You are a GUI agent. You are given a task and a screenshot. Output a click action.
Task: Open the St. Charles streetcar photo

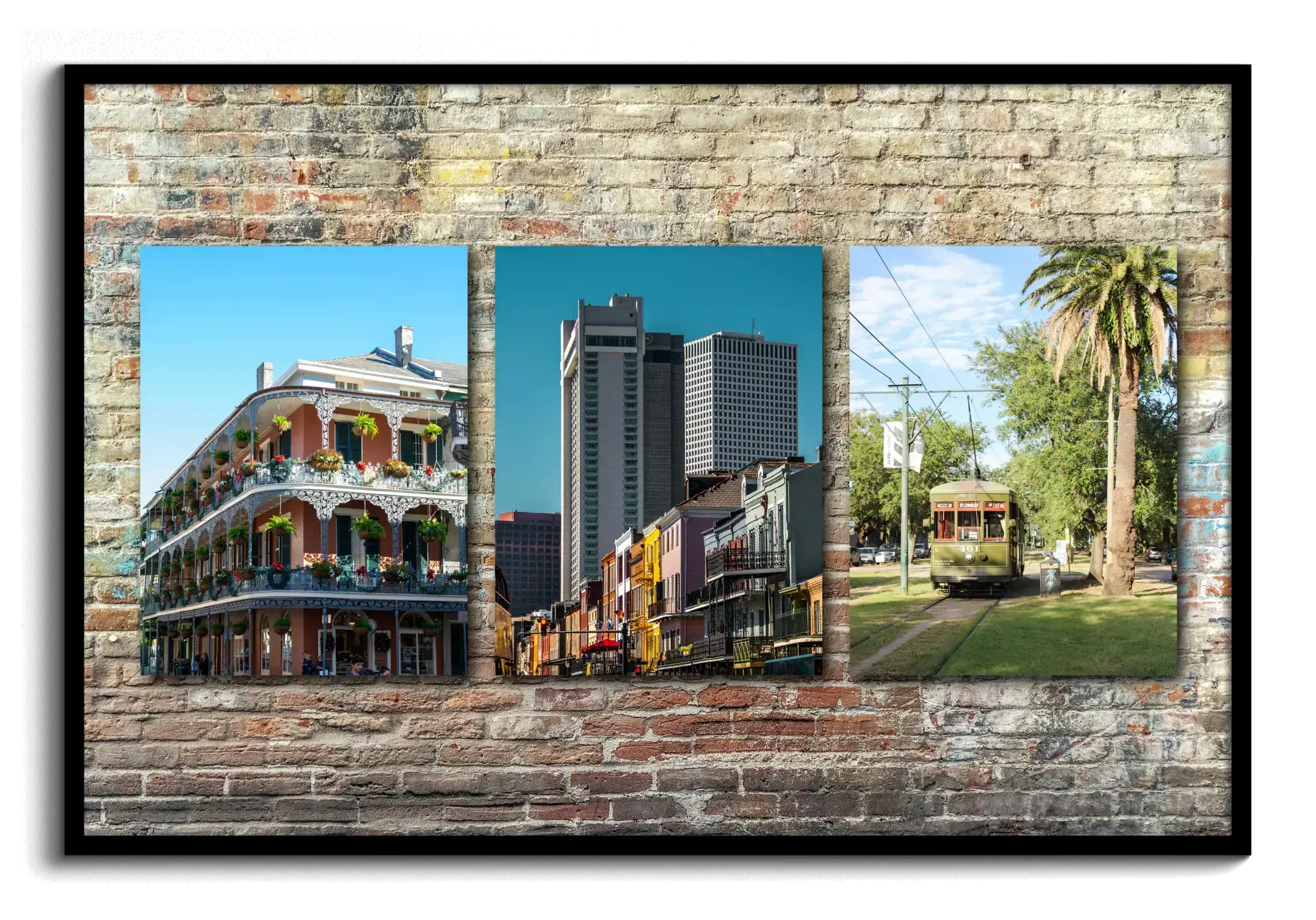(1013, 460)
